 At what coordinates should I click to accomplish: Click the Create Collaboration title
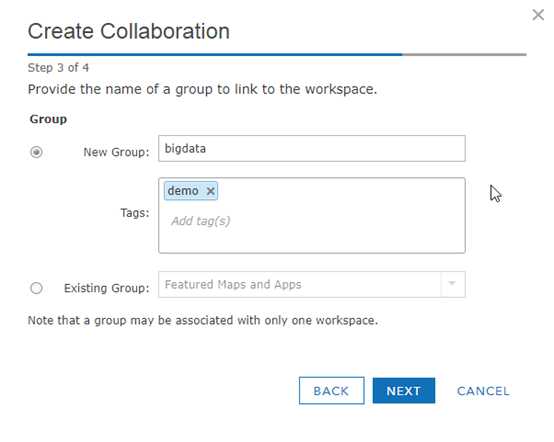pos(129,31)
